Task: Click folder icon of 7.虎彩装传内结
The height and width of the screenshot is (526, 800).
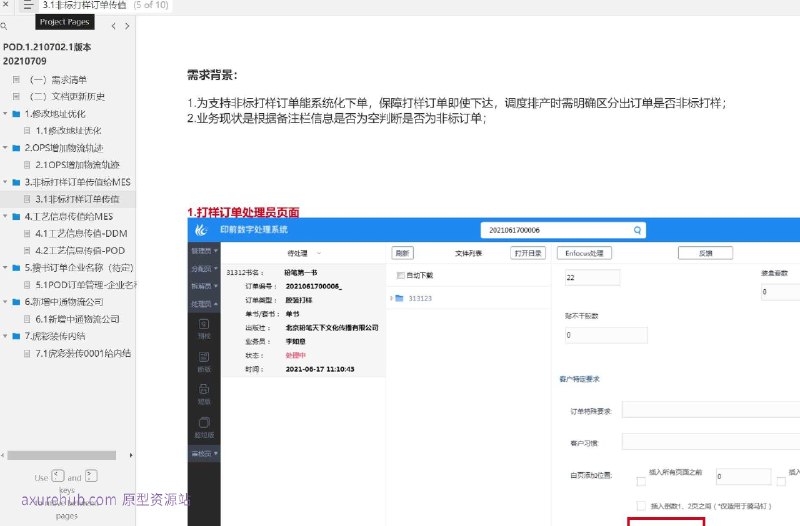Action: [x=16, y=336]
